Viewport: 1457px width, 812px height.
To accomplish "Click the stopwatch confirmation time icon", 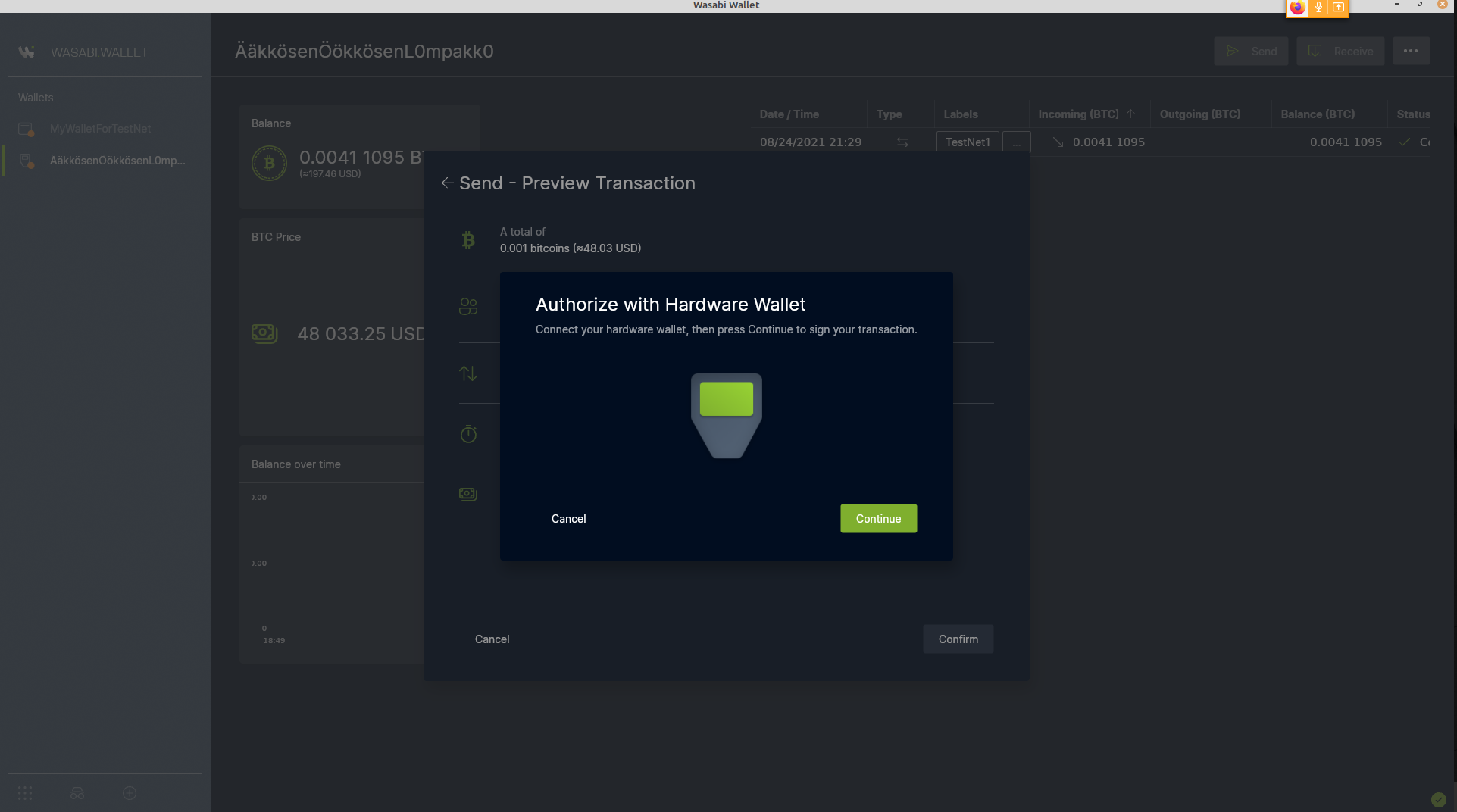I will pyautogui.click(x=468, y=433).
